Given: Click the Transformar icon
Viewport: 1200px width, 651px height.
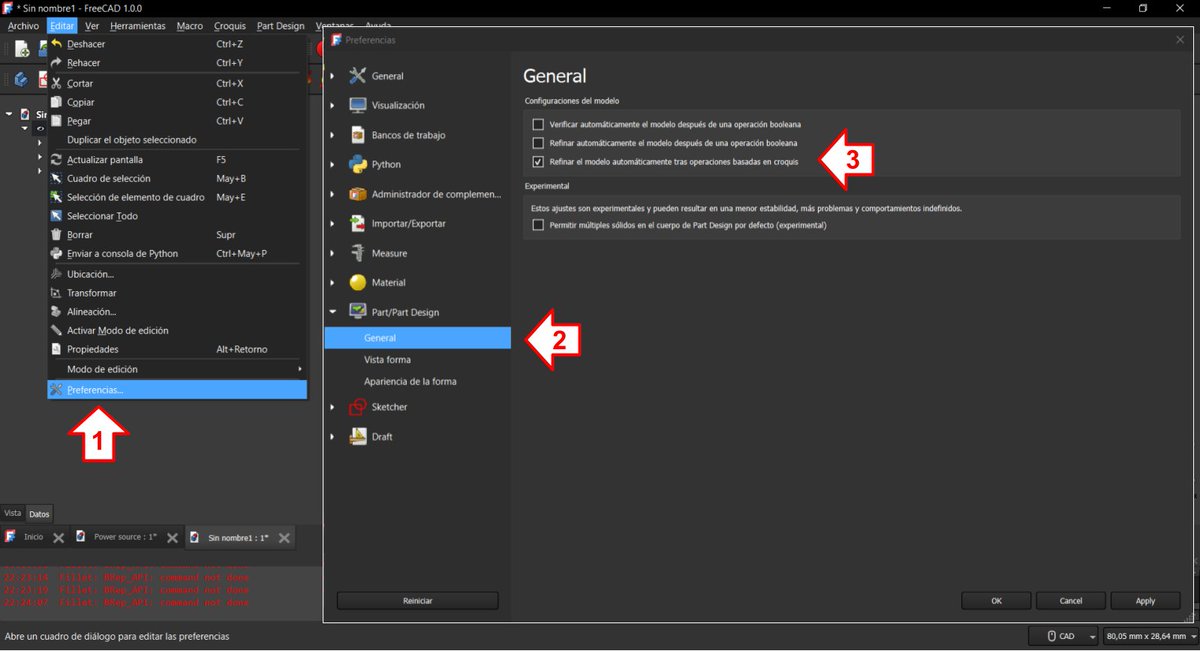Looking at the screenshot, I should click(57, 293).
